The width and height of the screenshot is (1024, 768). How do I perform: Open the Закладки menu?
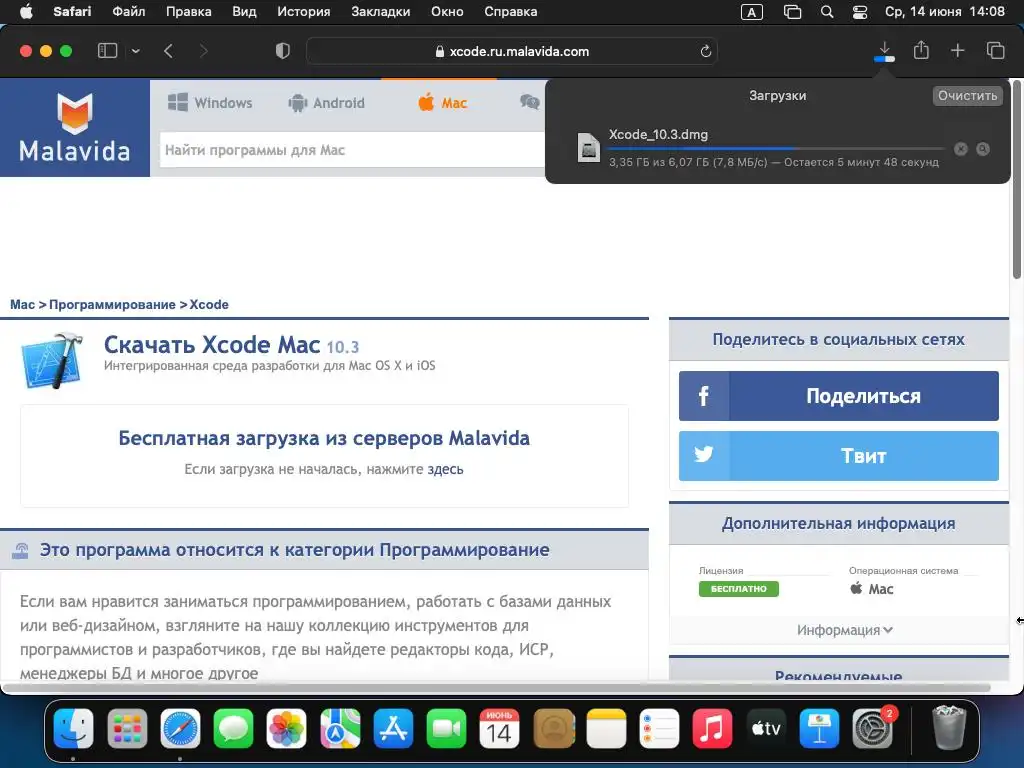(381, 12)
